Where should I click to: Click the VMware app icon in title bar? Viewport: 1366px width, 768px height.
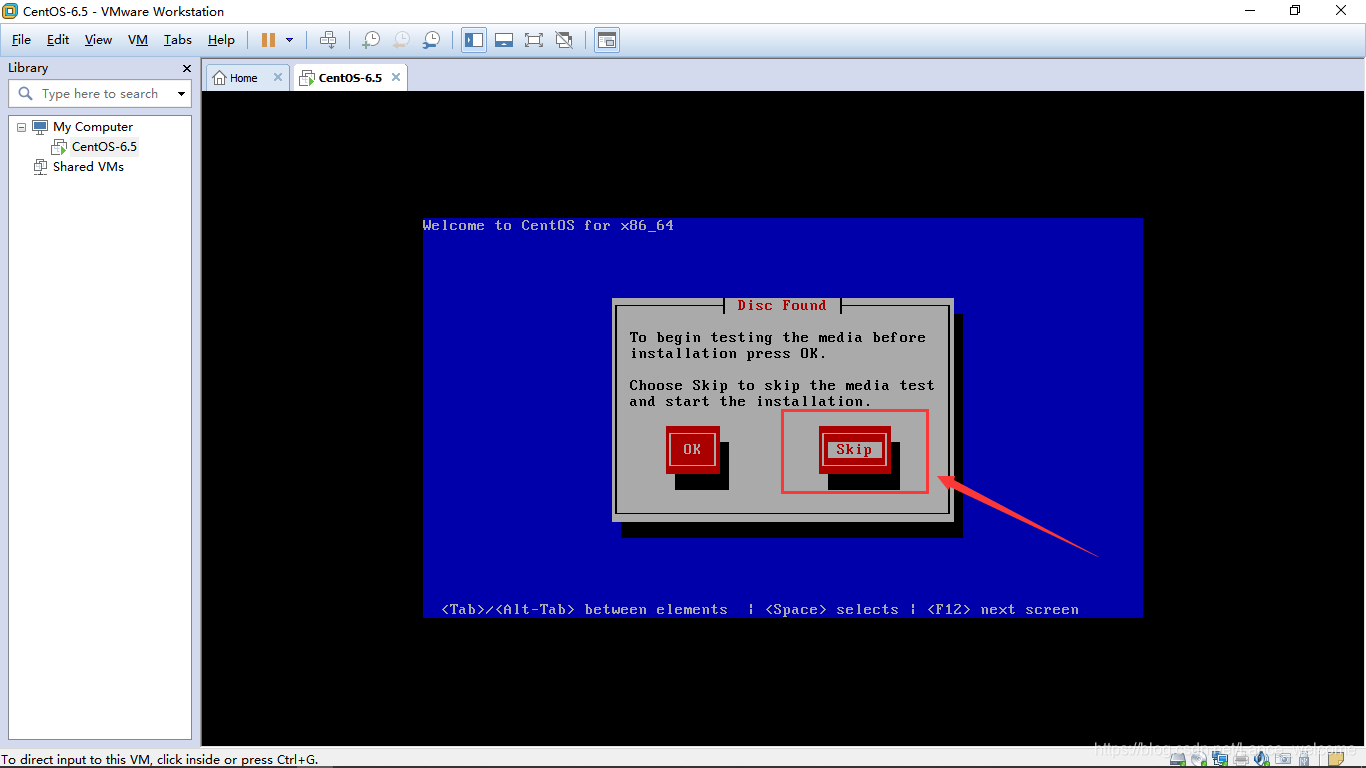[x=10, y=11]
